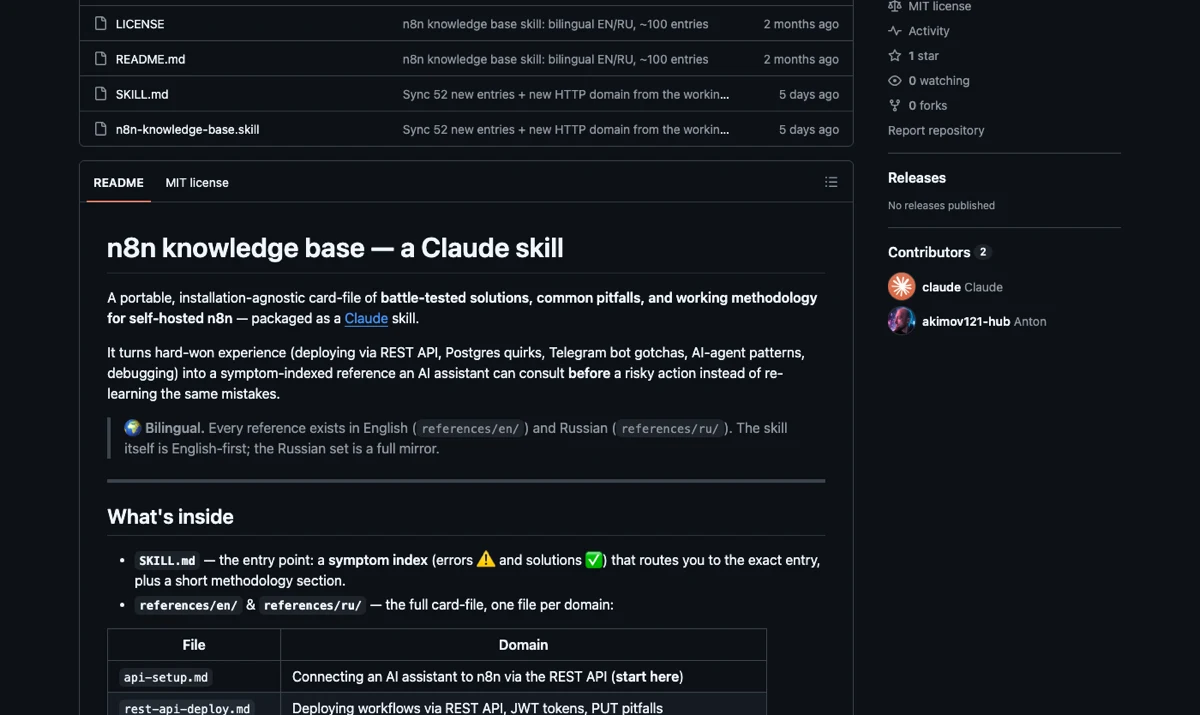Click the file icon beside README.md
Image resolution: width=1200 pixels, height=715 pixels.
(100, 59)
